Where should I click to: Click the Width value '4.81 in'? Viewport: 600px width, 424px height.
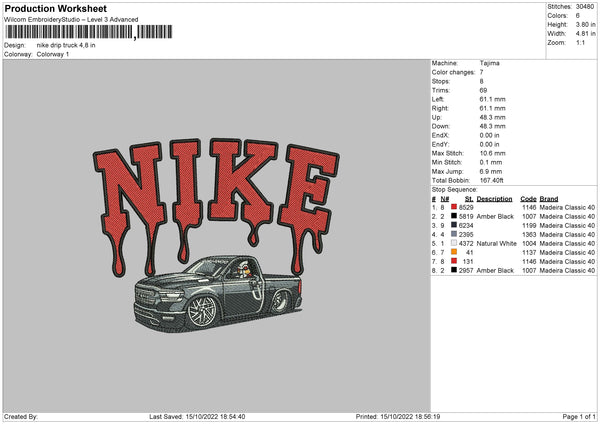pos(585,34)
